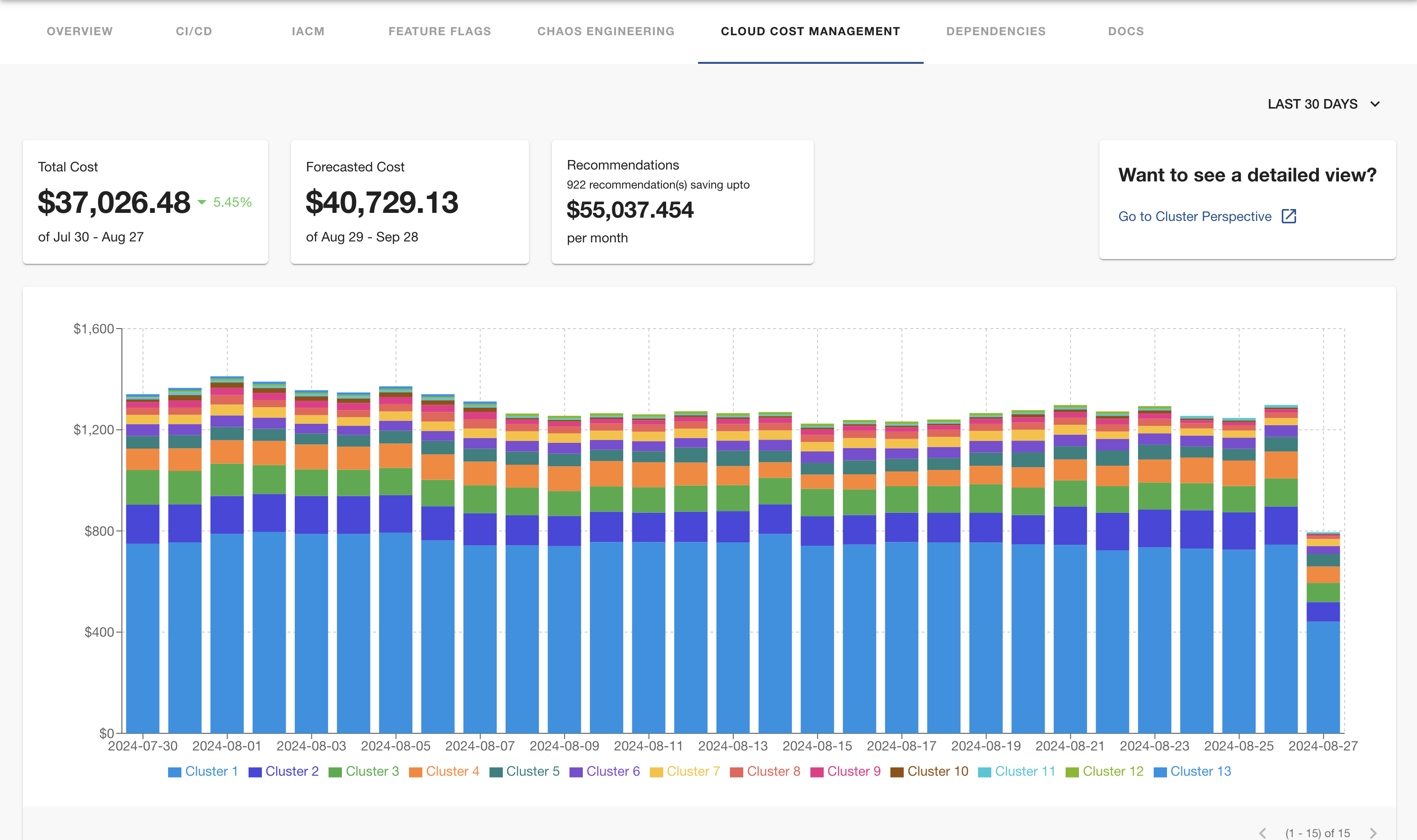Select the Feature Flags tab
This screenshot has height=840, width=1417.
click(x=439, y=32)
